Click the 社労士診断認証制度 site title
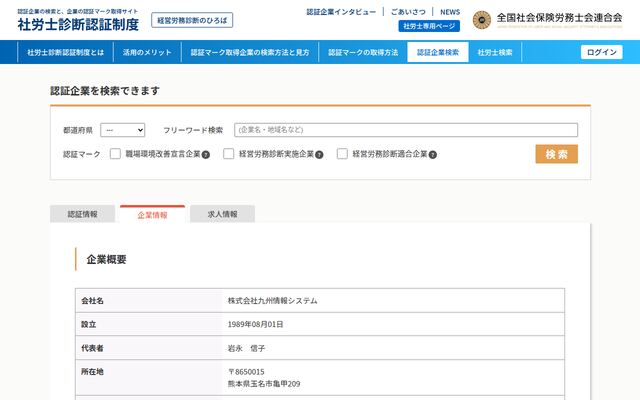Image resolution: width=640 pixels, height=400 pixels. click(78, 24)
